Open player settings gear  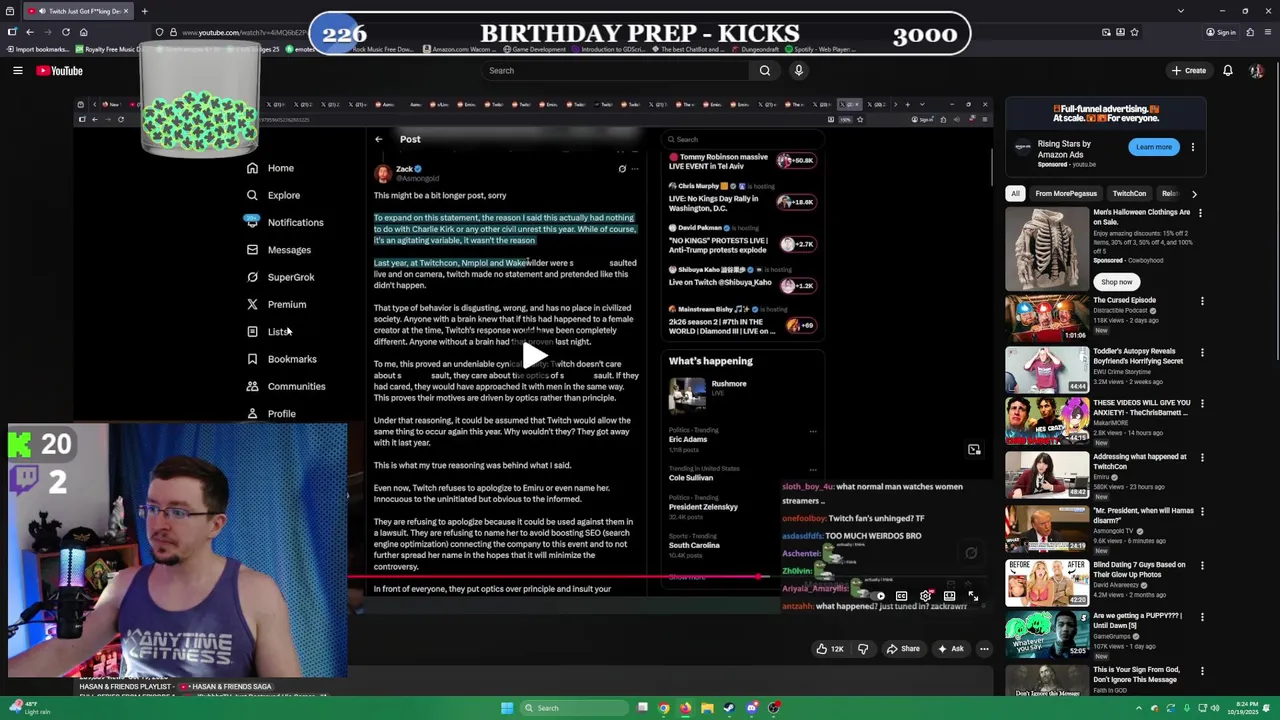coord(926,596)
